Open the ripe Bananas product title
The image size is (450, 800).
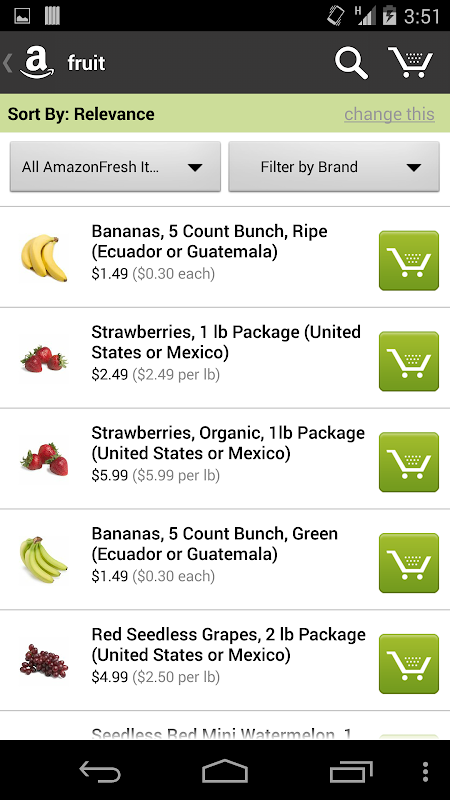point(209,241)
